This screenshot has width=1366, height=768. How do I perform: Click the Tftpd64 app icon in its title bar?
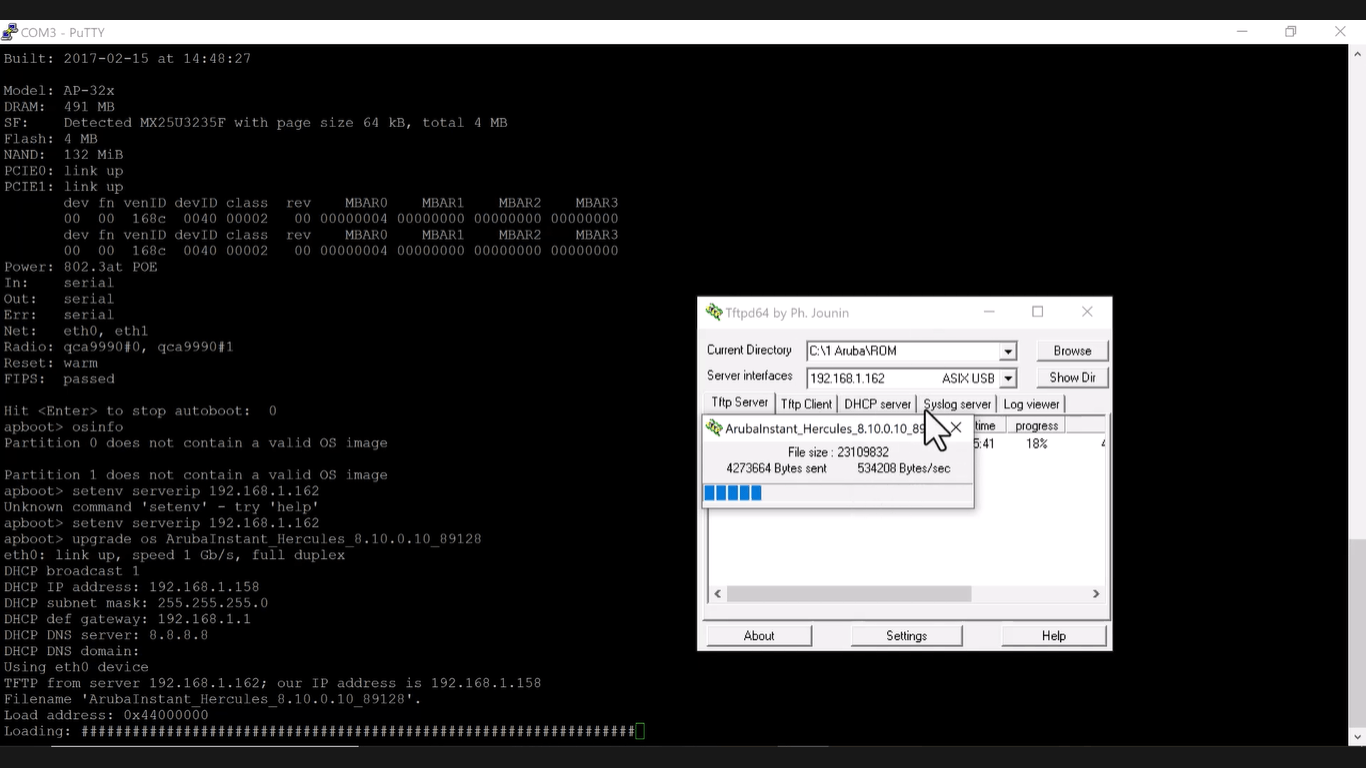pos(714,312)
